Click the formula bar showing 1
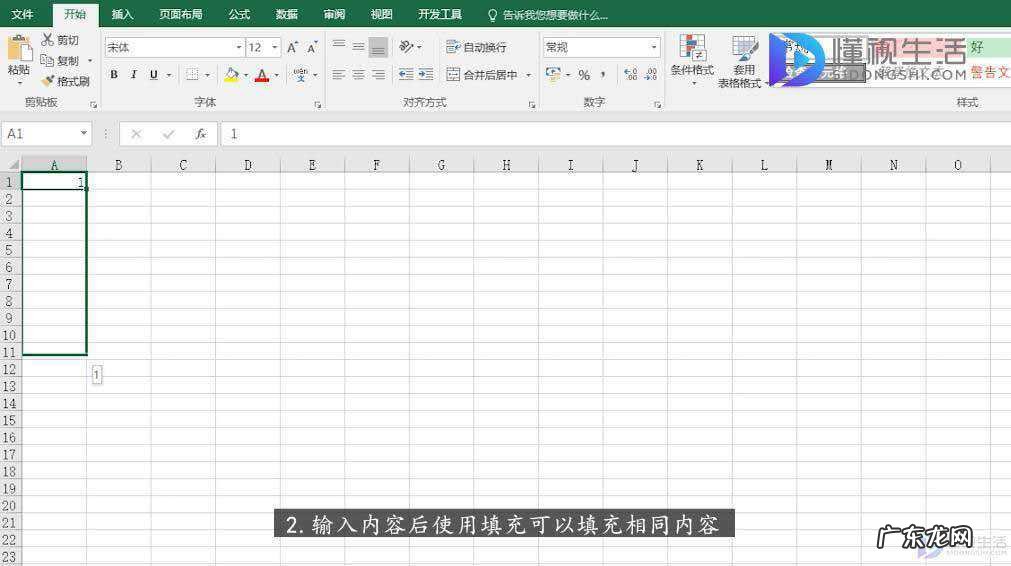1011x566 pixels. pyautogui.click(x=615, y=134)
